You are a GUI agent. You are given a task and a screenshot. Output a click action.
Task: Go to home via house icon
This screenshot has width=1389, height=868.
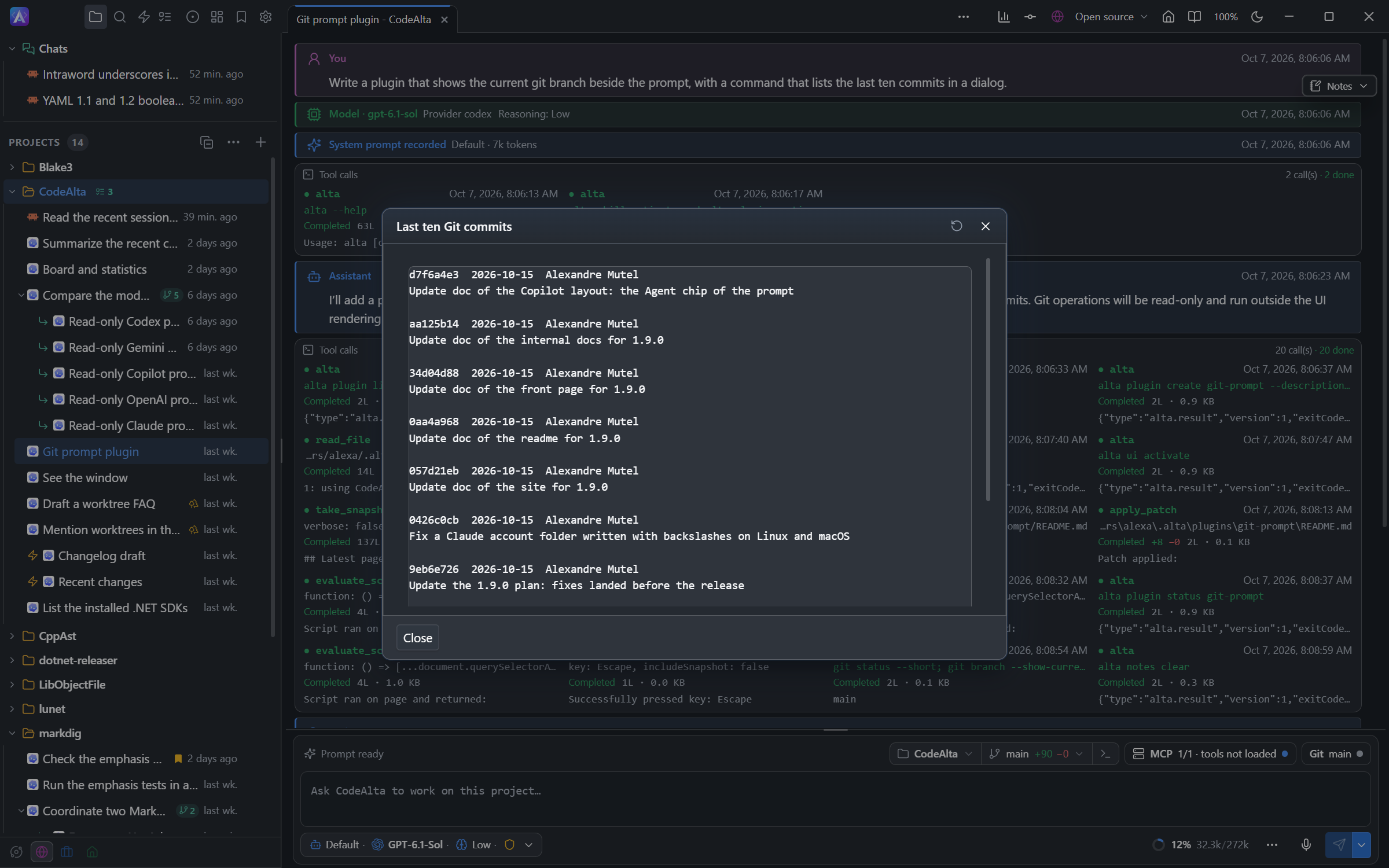[1168, 17]
